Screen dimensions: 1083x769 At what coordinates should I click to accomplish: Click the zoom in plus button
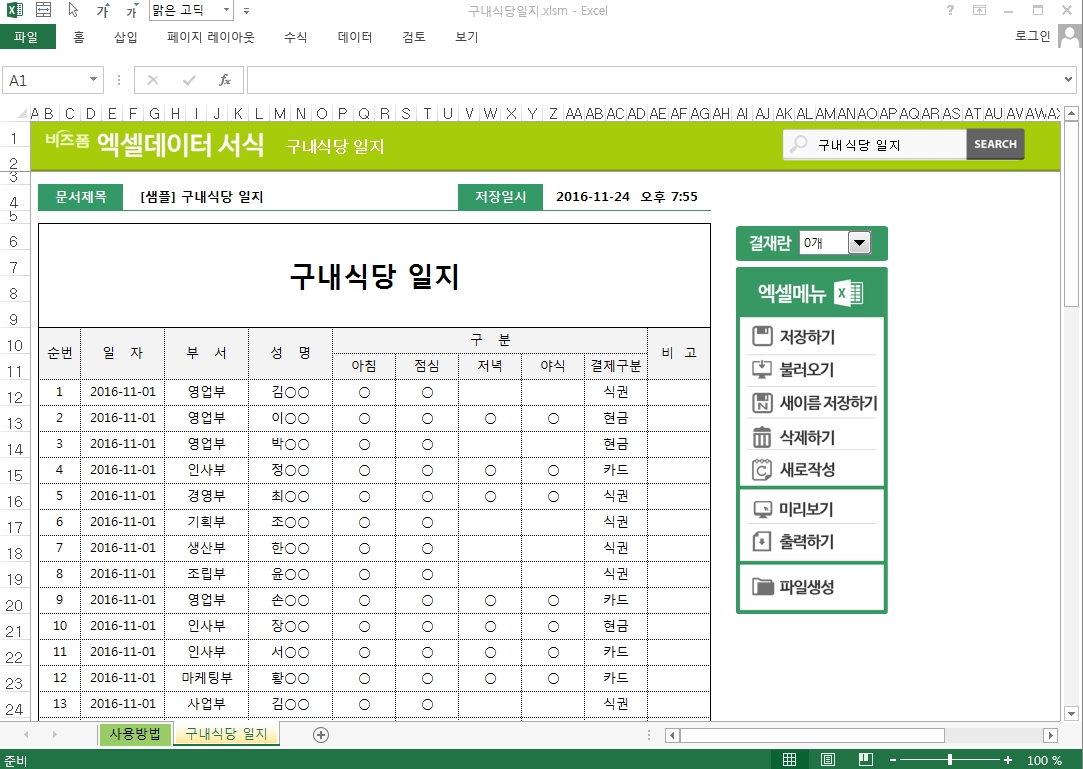point(1008,760)
